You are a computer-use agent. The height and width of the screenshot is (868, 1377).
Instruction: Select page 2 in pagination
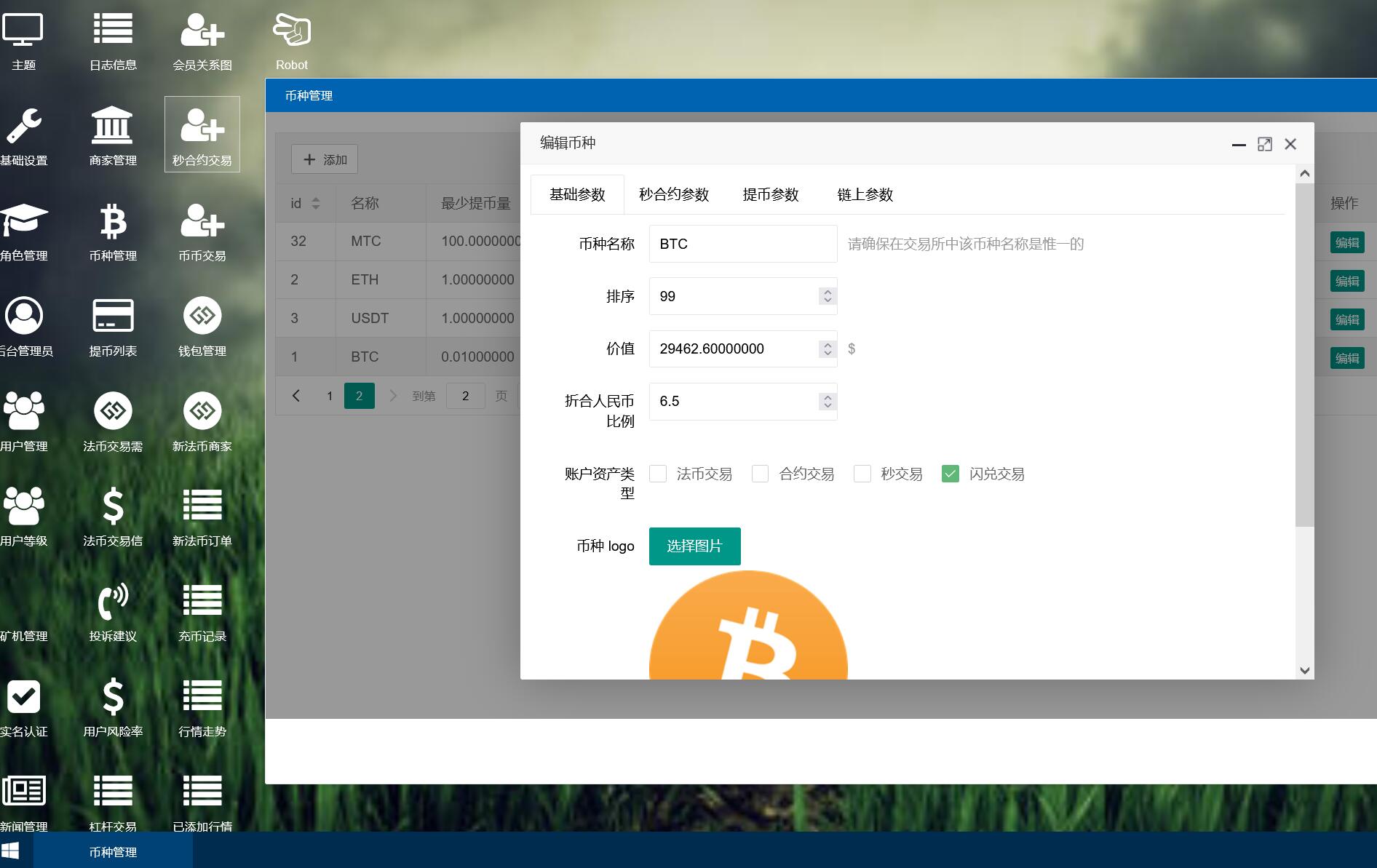(x=359, y=396)
